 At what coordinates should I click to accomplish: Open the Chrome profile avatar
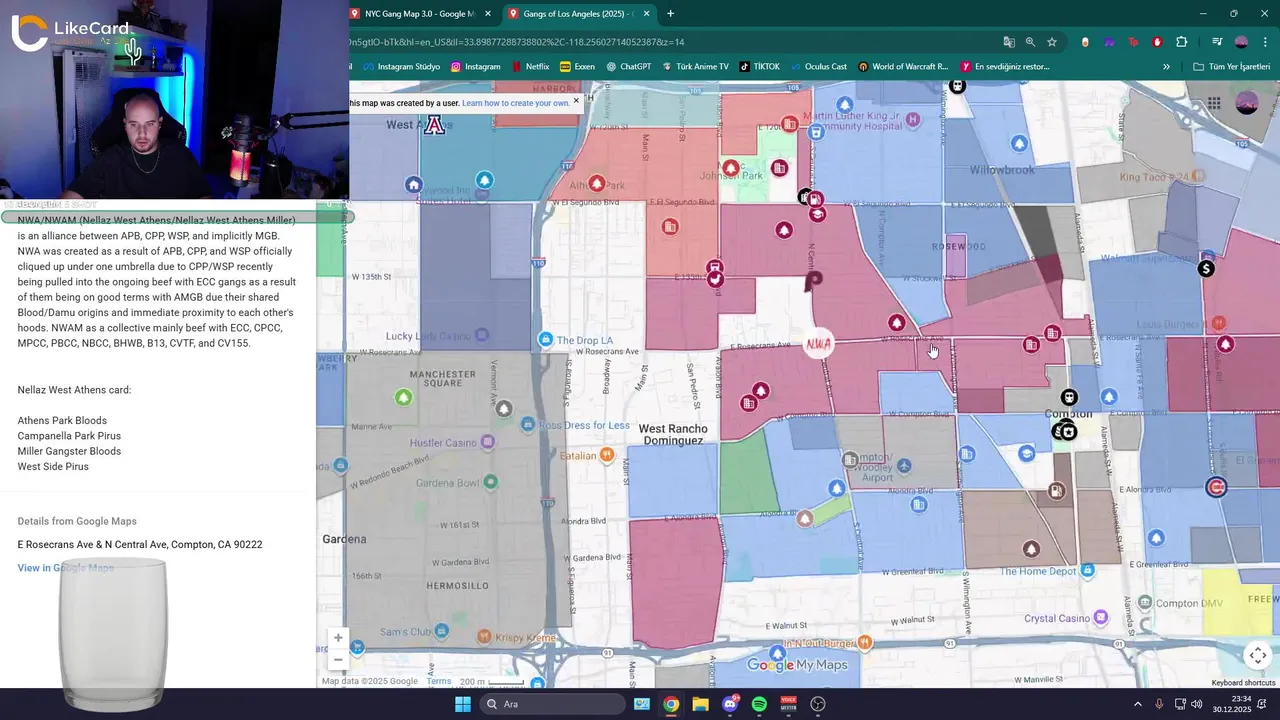[1241, 42]
